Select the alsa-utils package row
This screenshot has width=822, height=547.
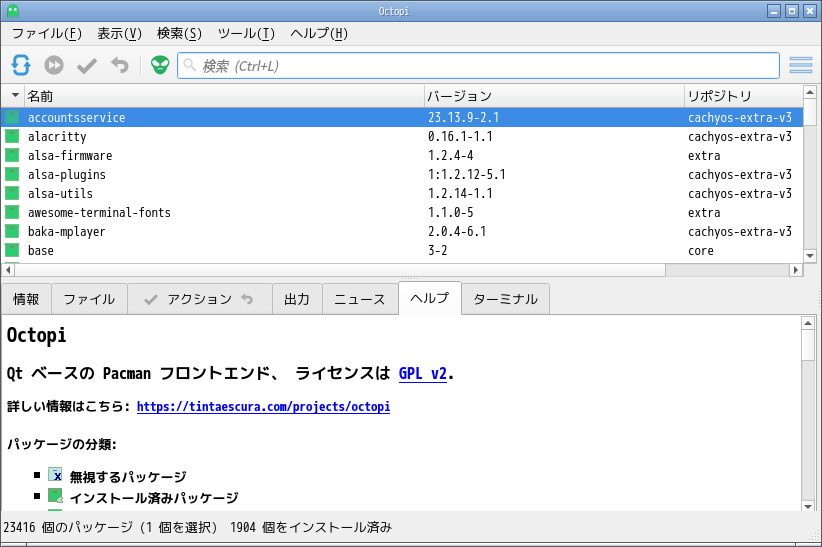point(402,193)
